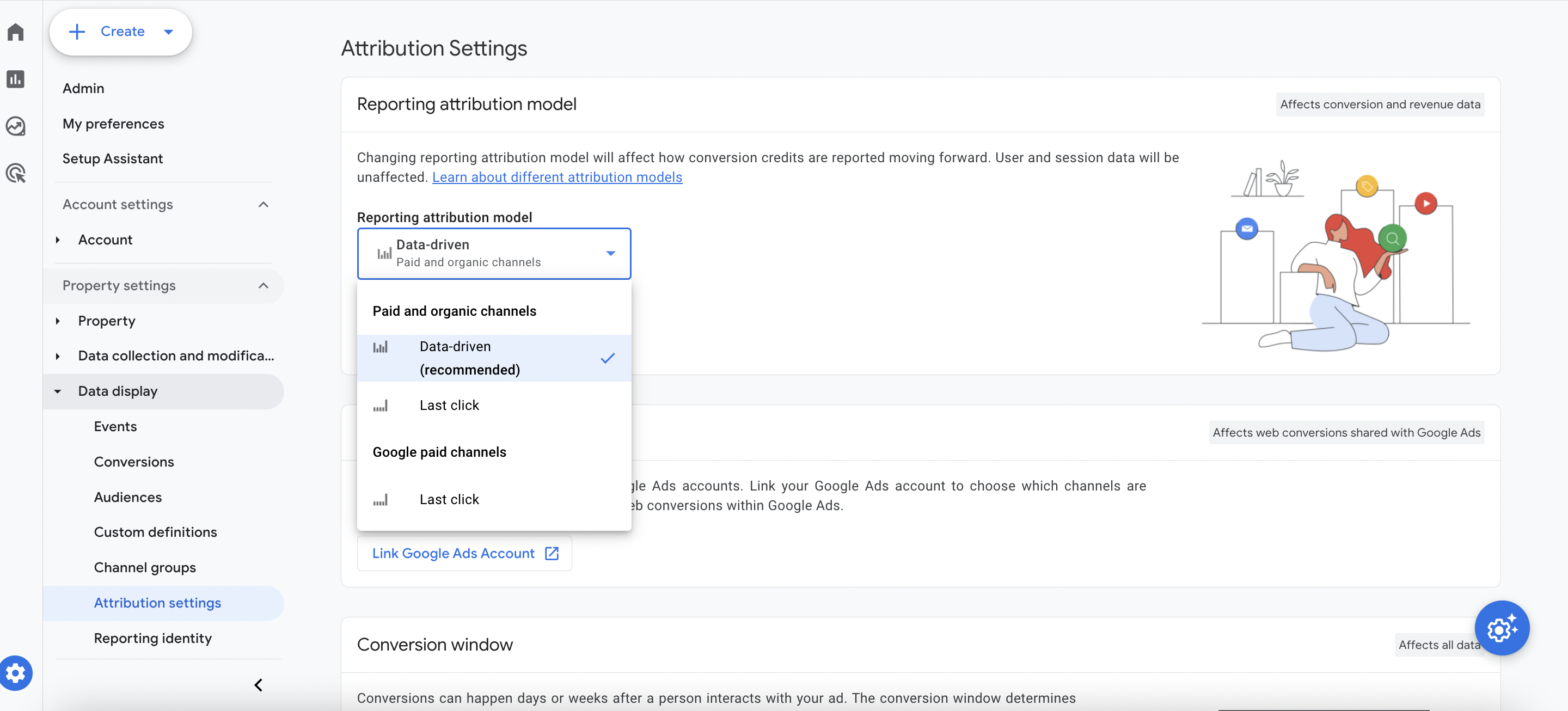1568x711 pixels.
Task: Open the Advertising cursor-target icon
Action: 16,174
